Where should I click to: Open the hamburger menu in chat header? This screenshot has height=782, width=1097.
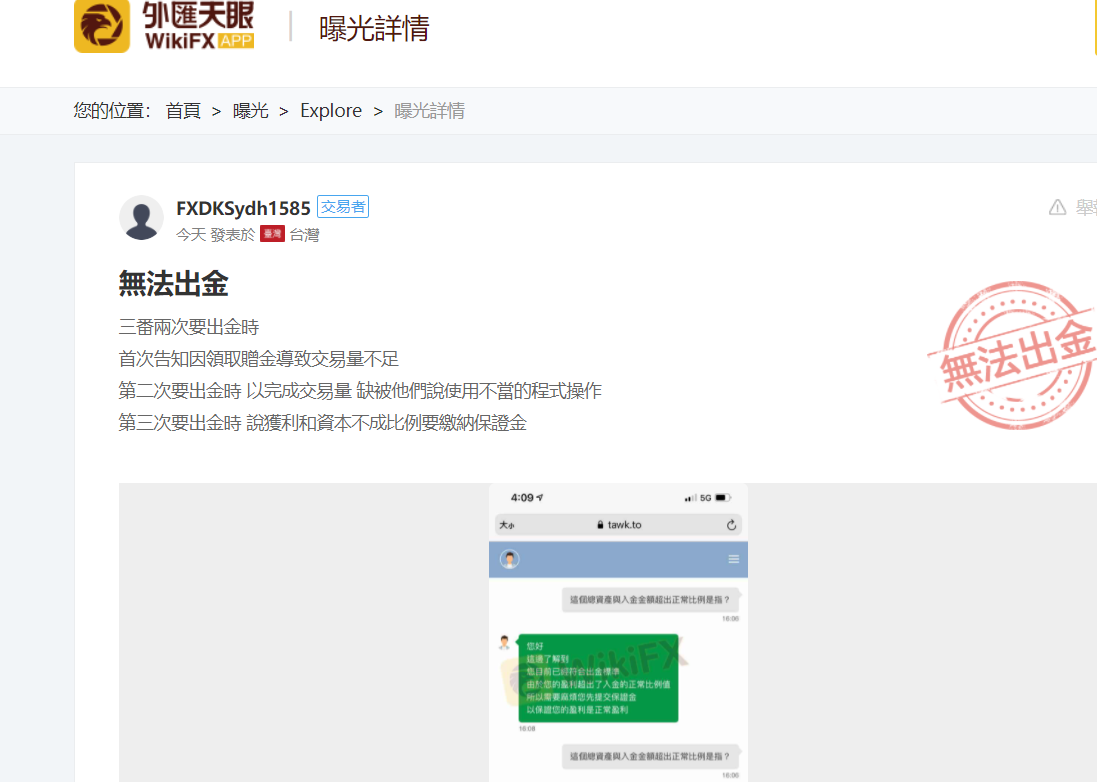[733, 559]
